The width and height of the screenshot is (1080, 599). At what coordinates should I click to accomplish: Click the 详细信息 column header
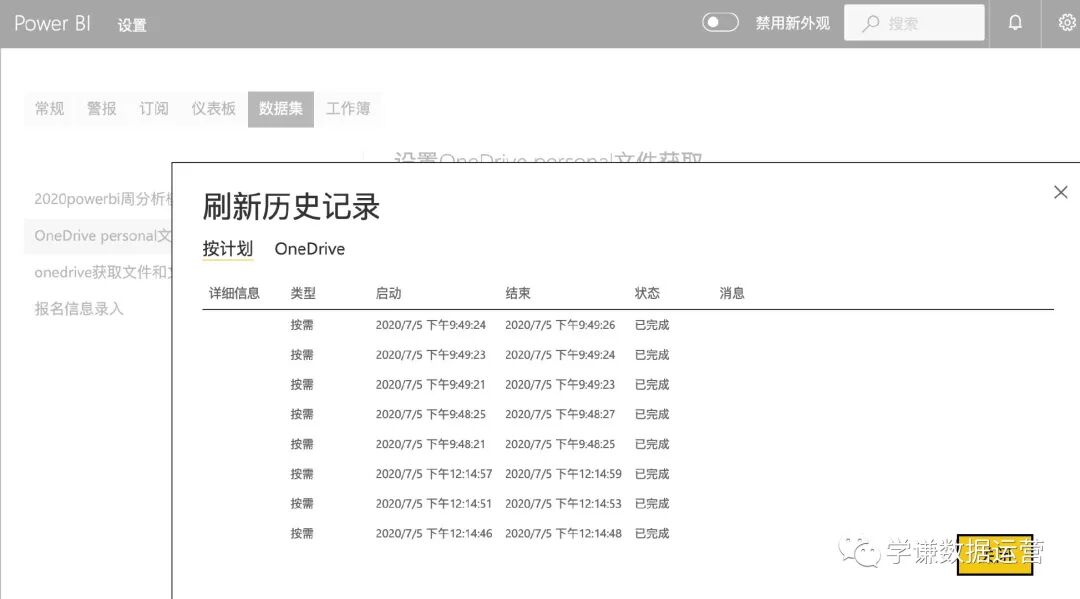tap(234, 293)
